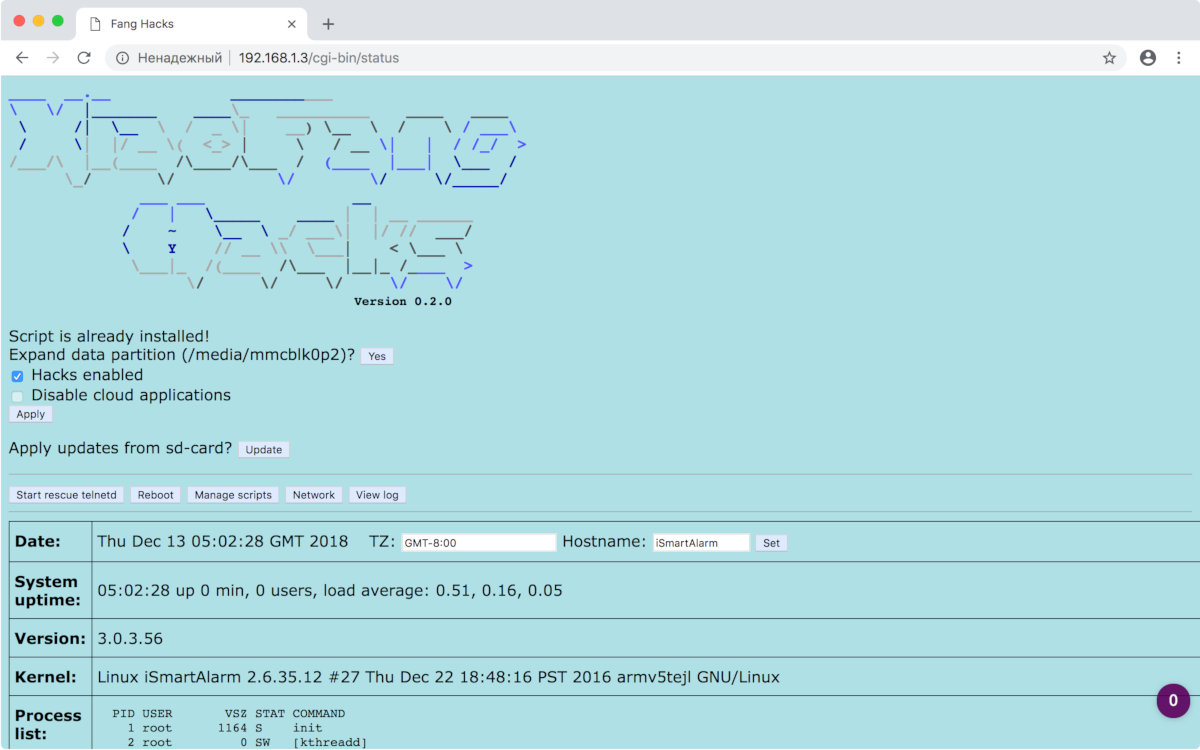1200x750 pixels.
Task: Close the Fang Hacks tab
Action: [x=292, y=24]
